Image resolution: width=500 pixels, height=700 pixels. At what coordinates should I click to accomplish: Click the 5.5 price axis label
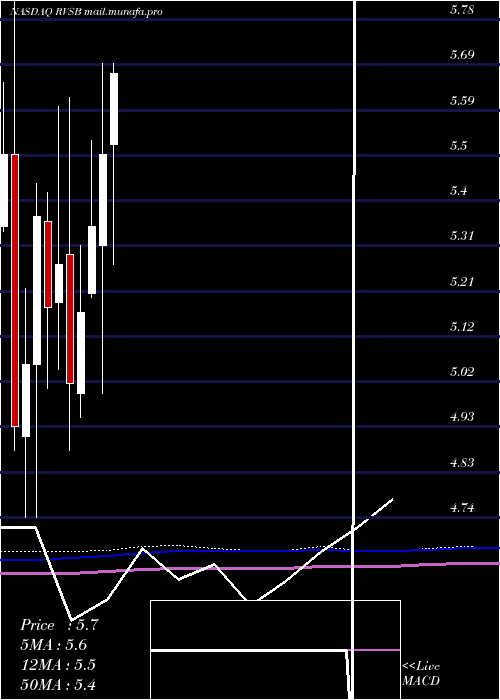458,146
